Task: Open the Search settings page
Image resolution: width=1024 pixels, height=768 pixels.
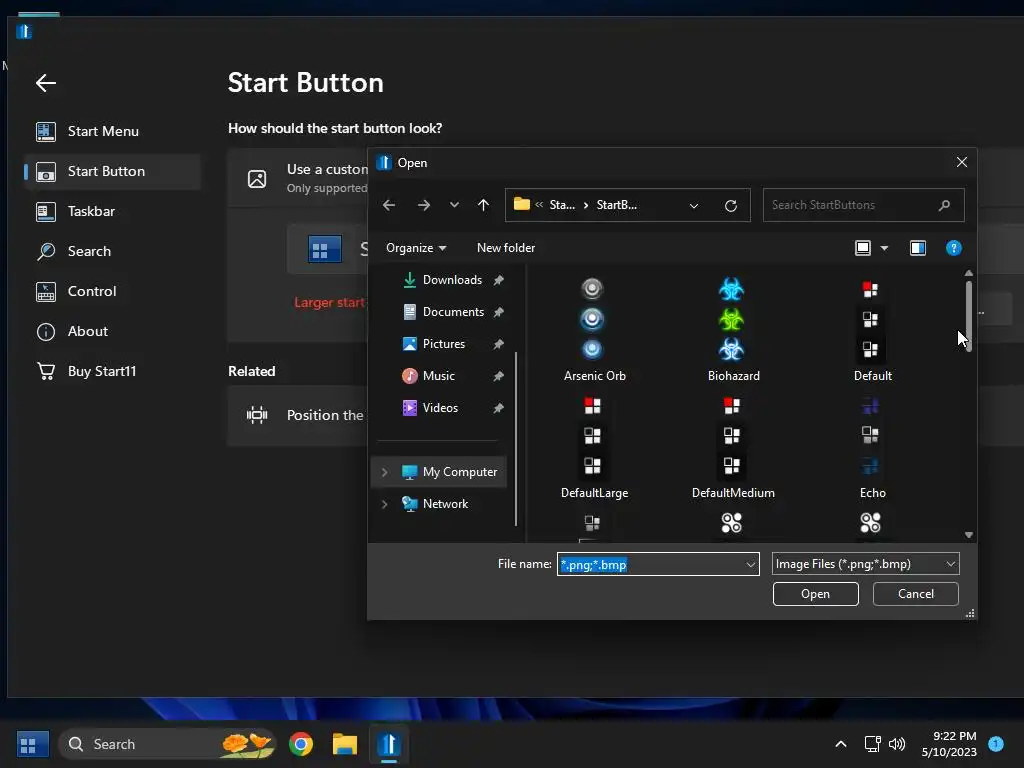Action: [112, 251]
